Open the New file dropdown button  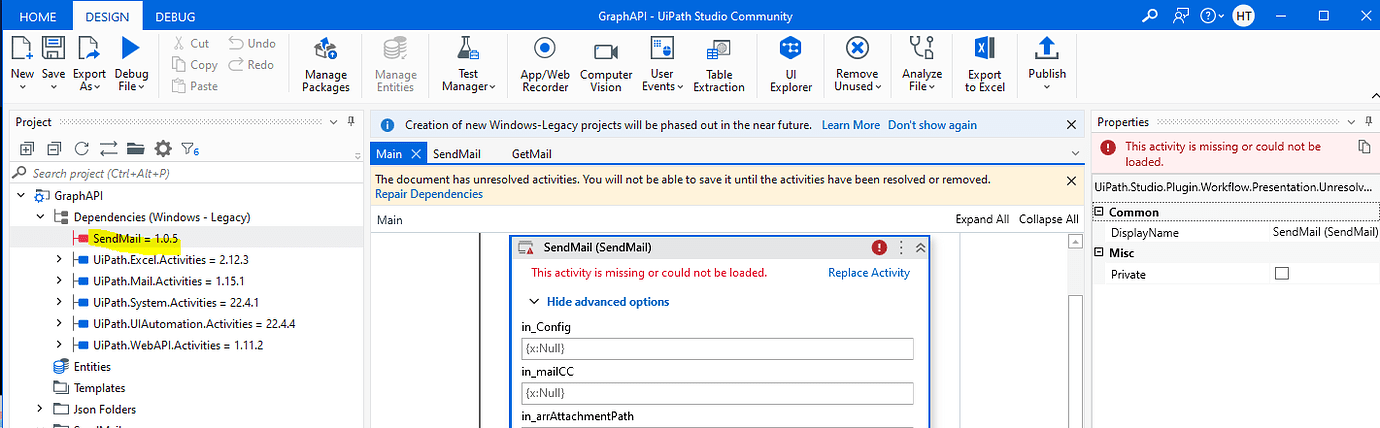click(x=22, y=64)
